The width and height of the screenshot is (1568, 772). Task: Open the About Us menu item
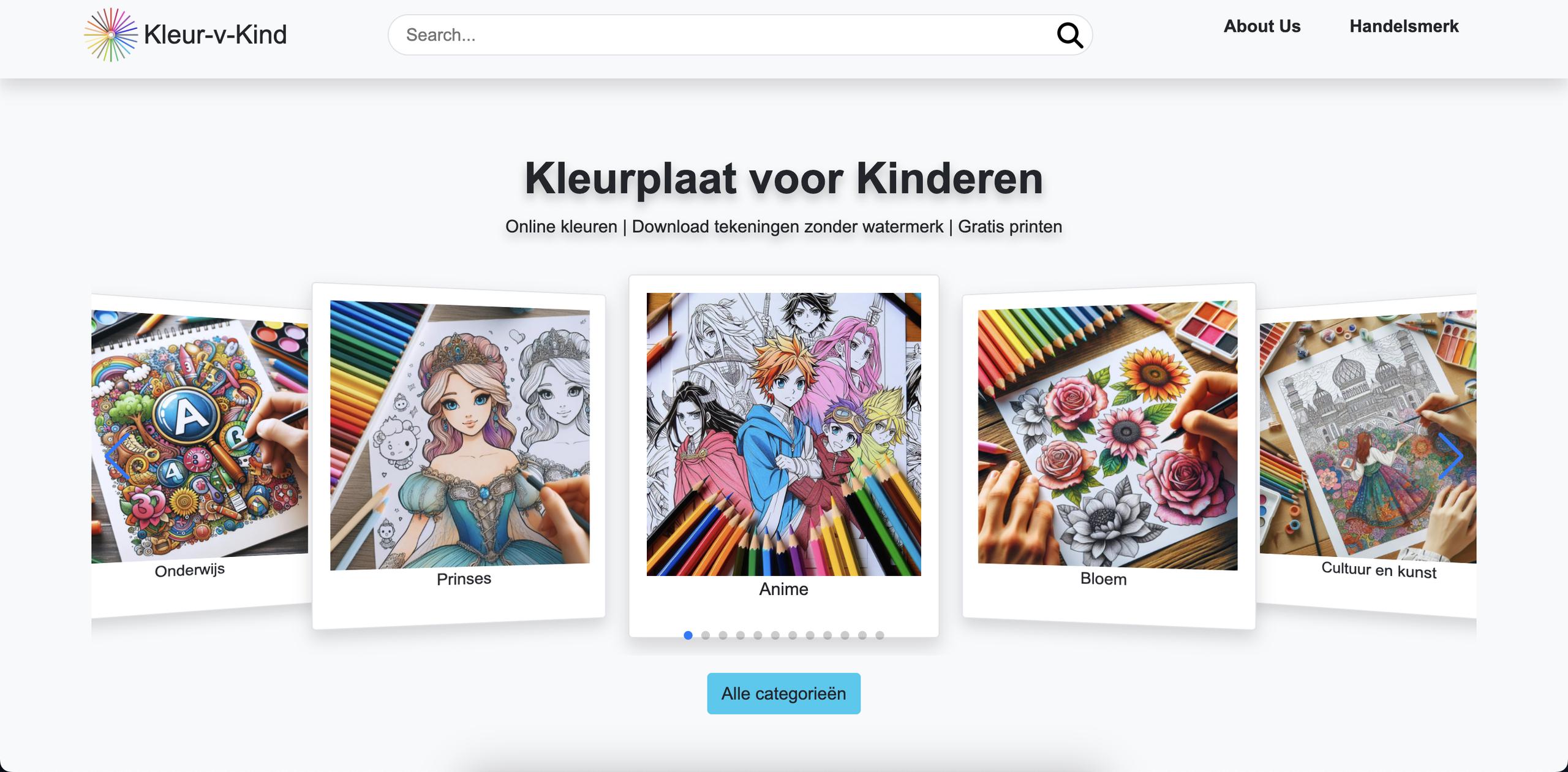(1262, 26)
